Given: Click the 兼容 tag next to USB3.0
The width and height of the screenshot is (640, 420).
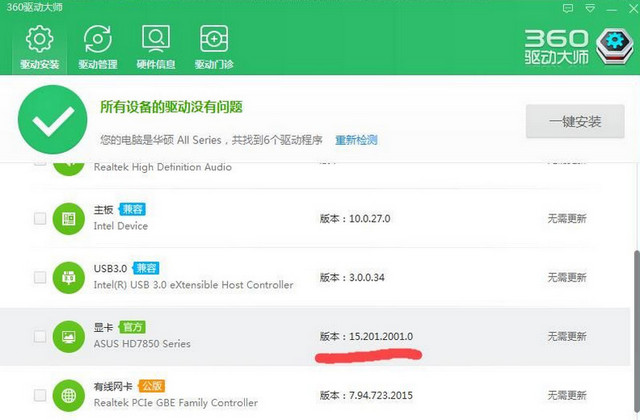Looking at the screenshot, I should tap(146, 268).
